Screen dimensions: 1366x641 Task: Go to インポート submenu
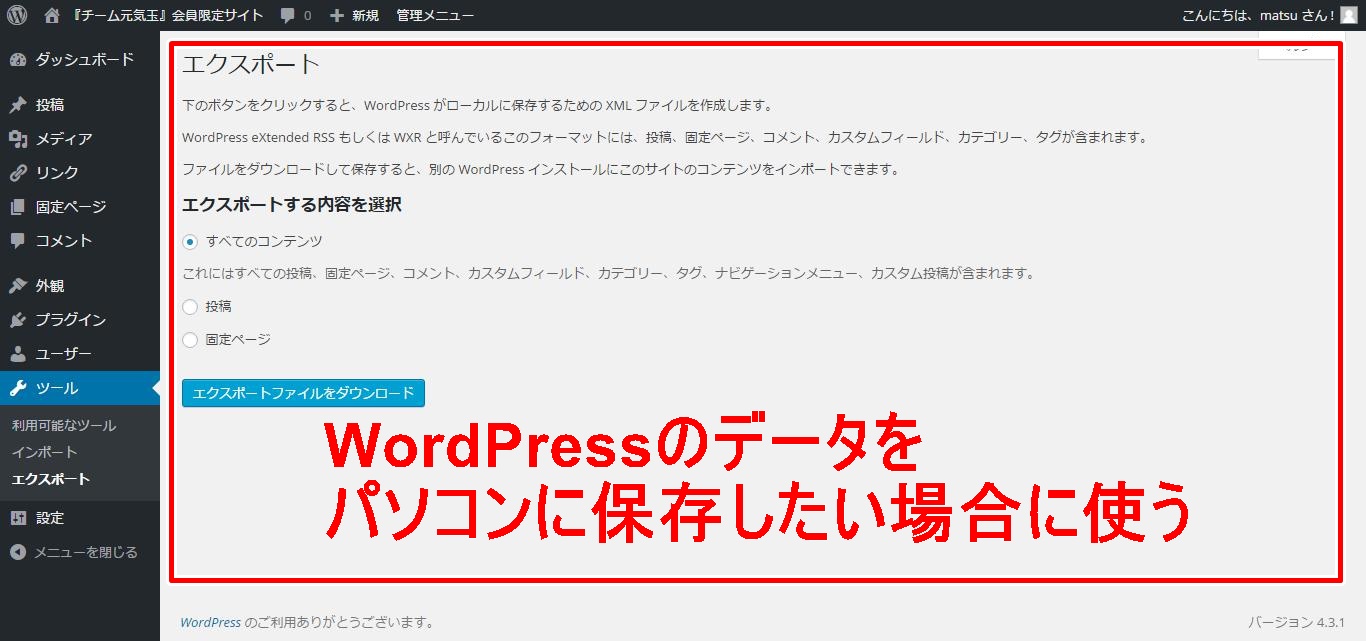(45, 452)
